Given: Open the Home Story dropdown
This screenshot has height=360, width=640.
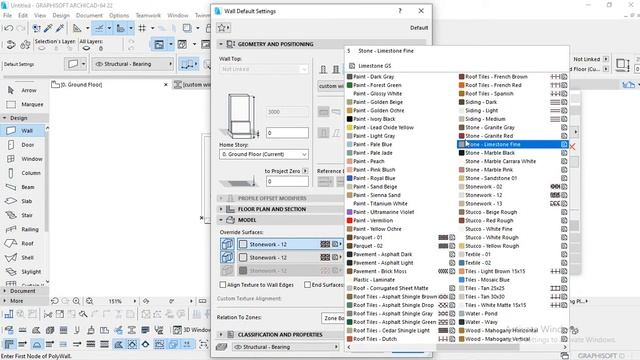Looking at the screenshot, I should [x=264, y=154].
